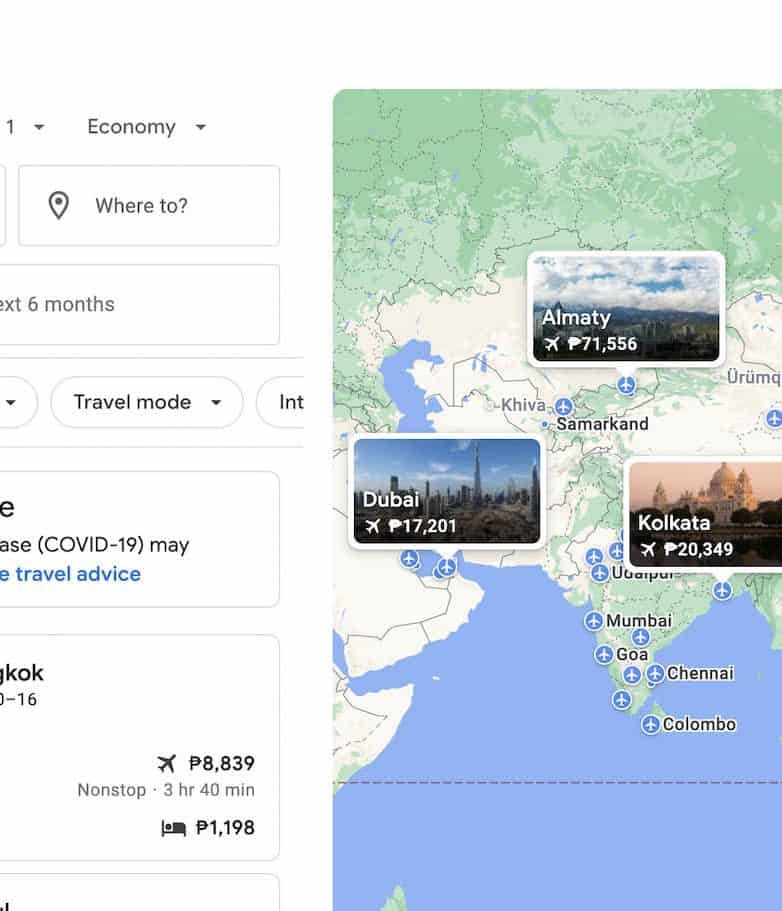Click the Chennai airport marker
This screenshot has height=911, width=782.
coord(655,674)
